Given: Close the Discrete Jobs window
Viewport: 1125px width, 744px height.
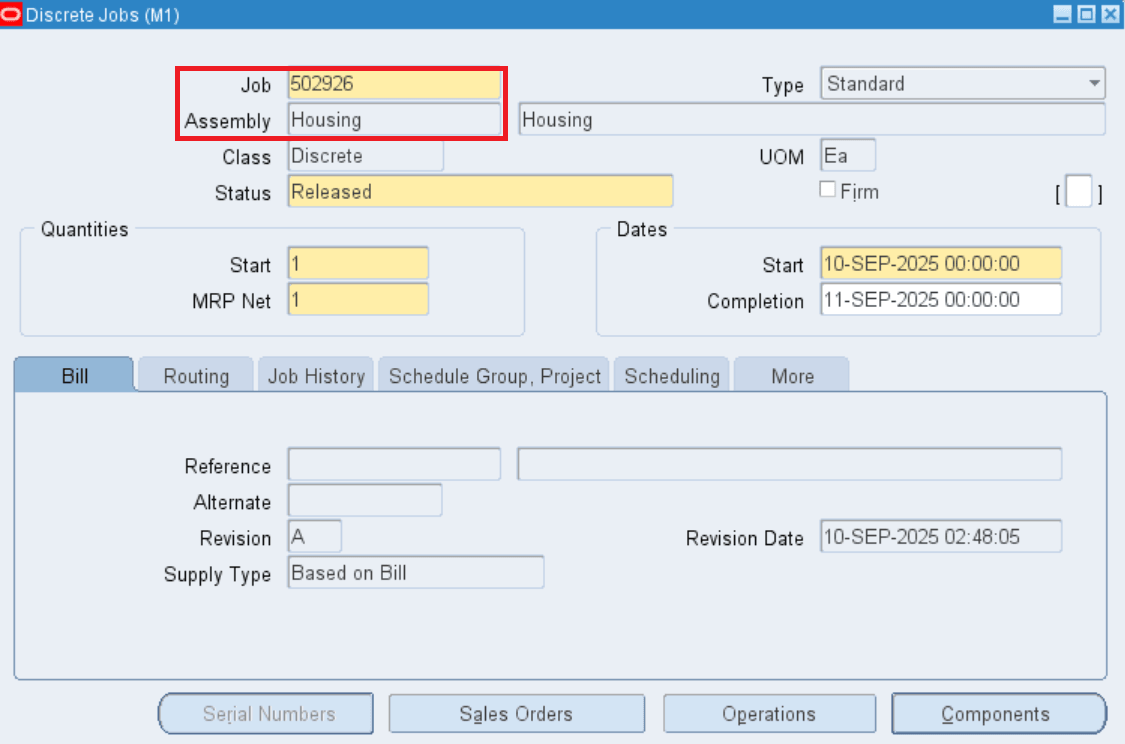Looking at the screenshot, I should [x=1109, y=15].
